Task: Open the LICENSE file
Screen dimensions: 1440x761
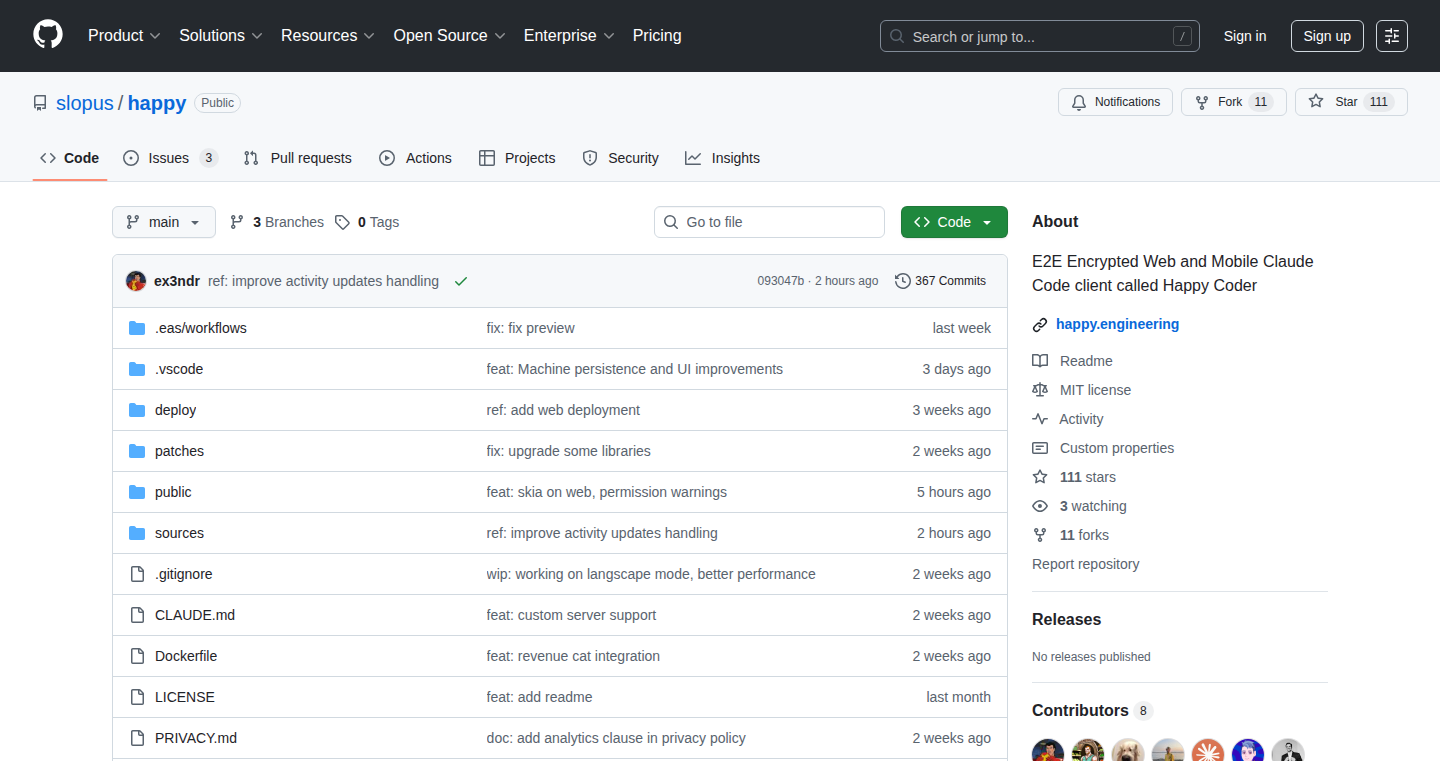Action: (x=185, y=697)
